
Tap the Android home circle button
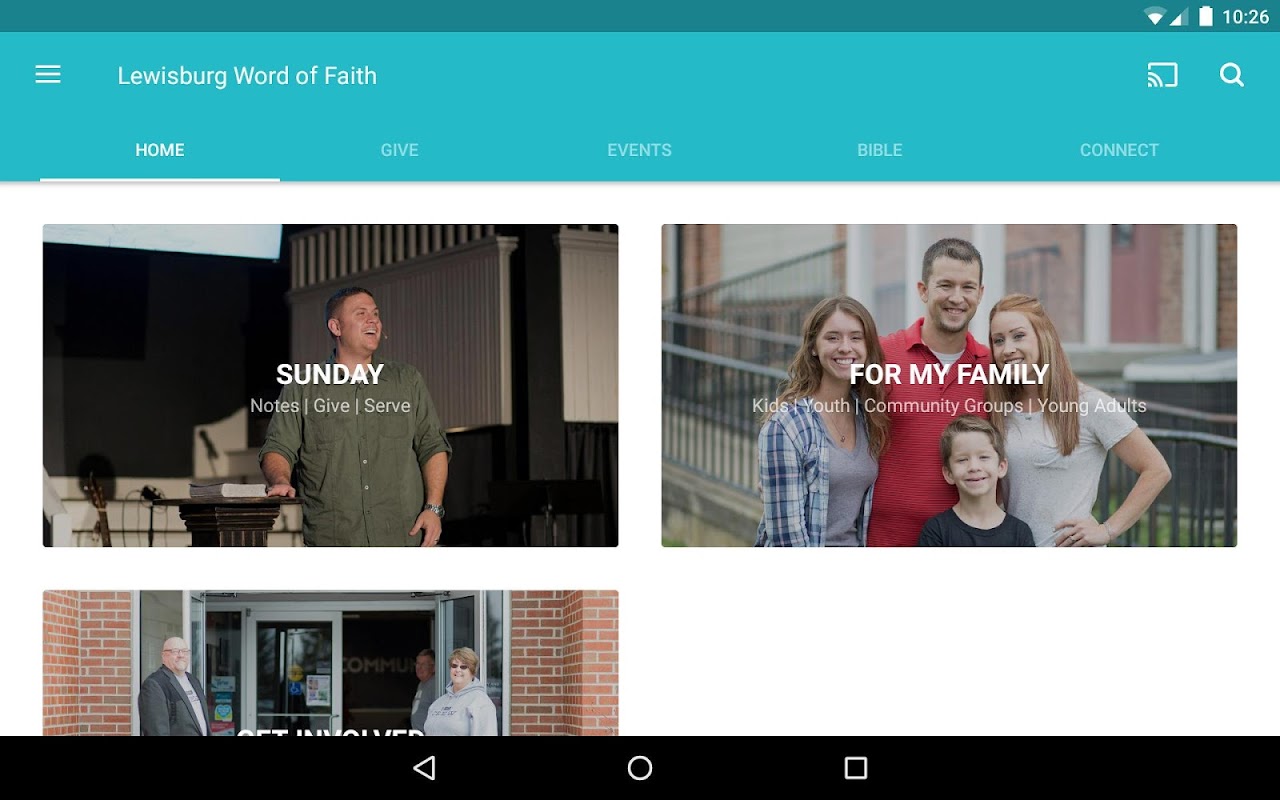[640, 768]
